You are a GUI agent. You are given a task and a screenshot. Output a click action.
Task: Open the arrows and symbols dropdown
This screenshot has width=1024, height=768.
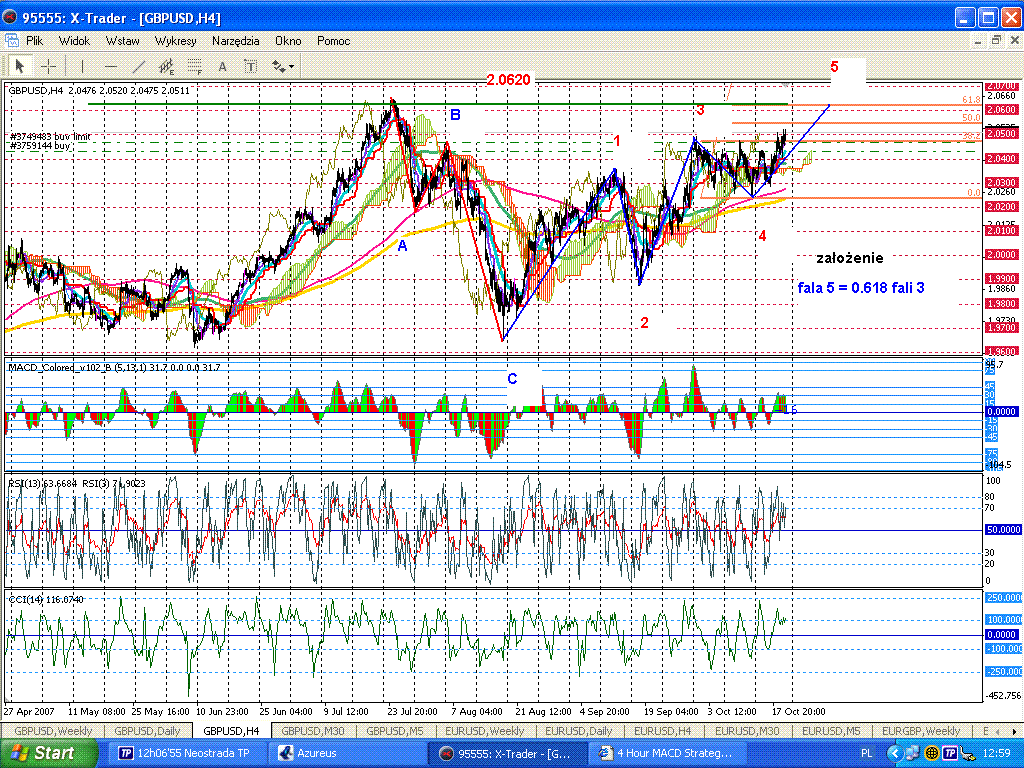283,66
